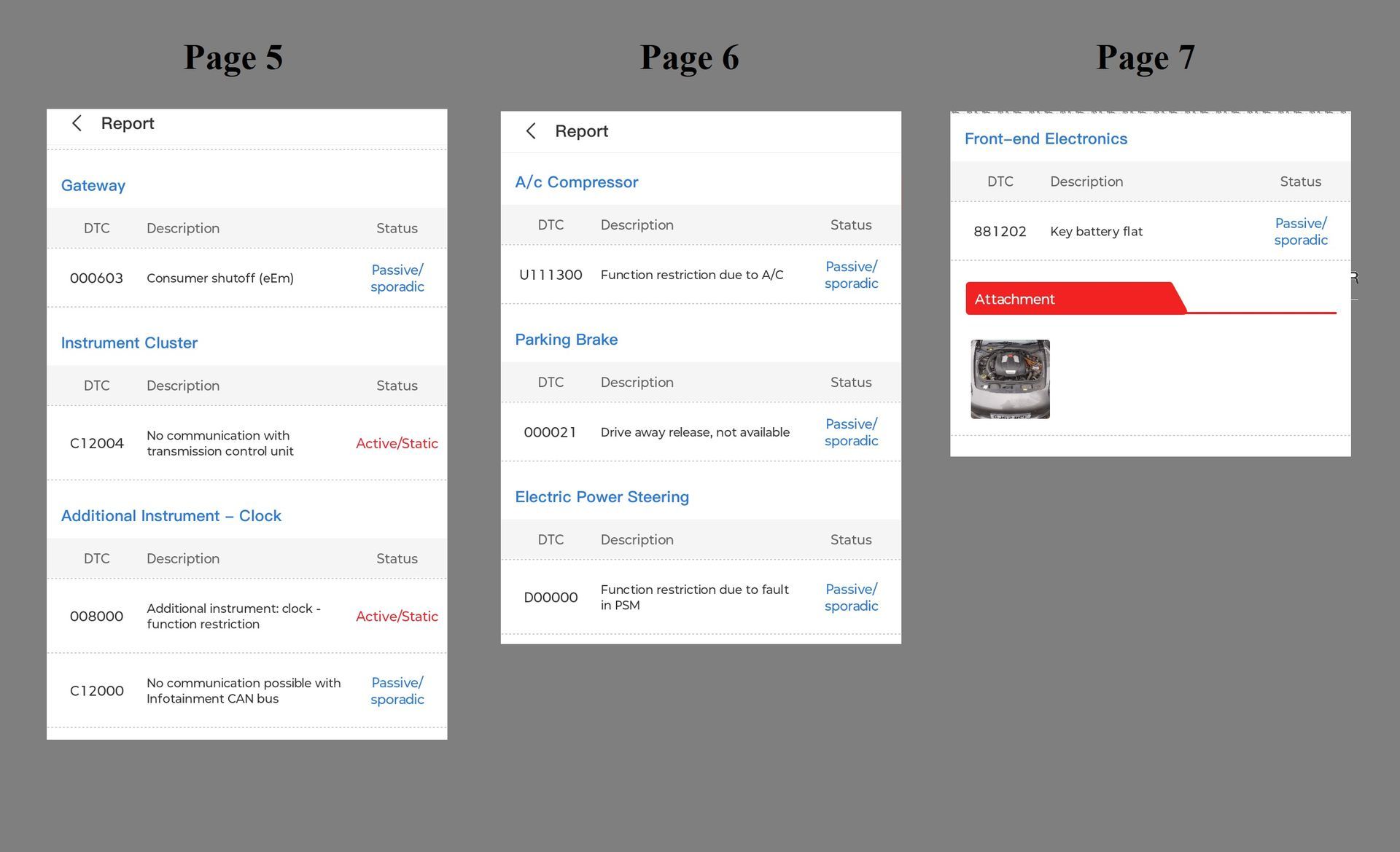Click Passive/sporadic status for D00000
Screen dimensions: 1400x852
(851, 597)
